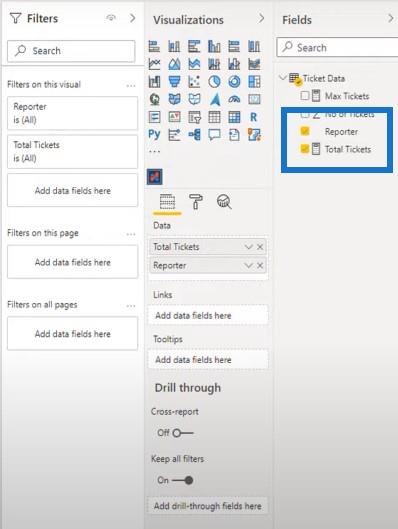Select the scatter chart visualization icon
Viewport: 398px width, 529px height.
(x=194, y=81)
